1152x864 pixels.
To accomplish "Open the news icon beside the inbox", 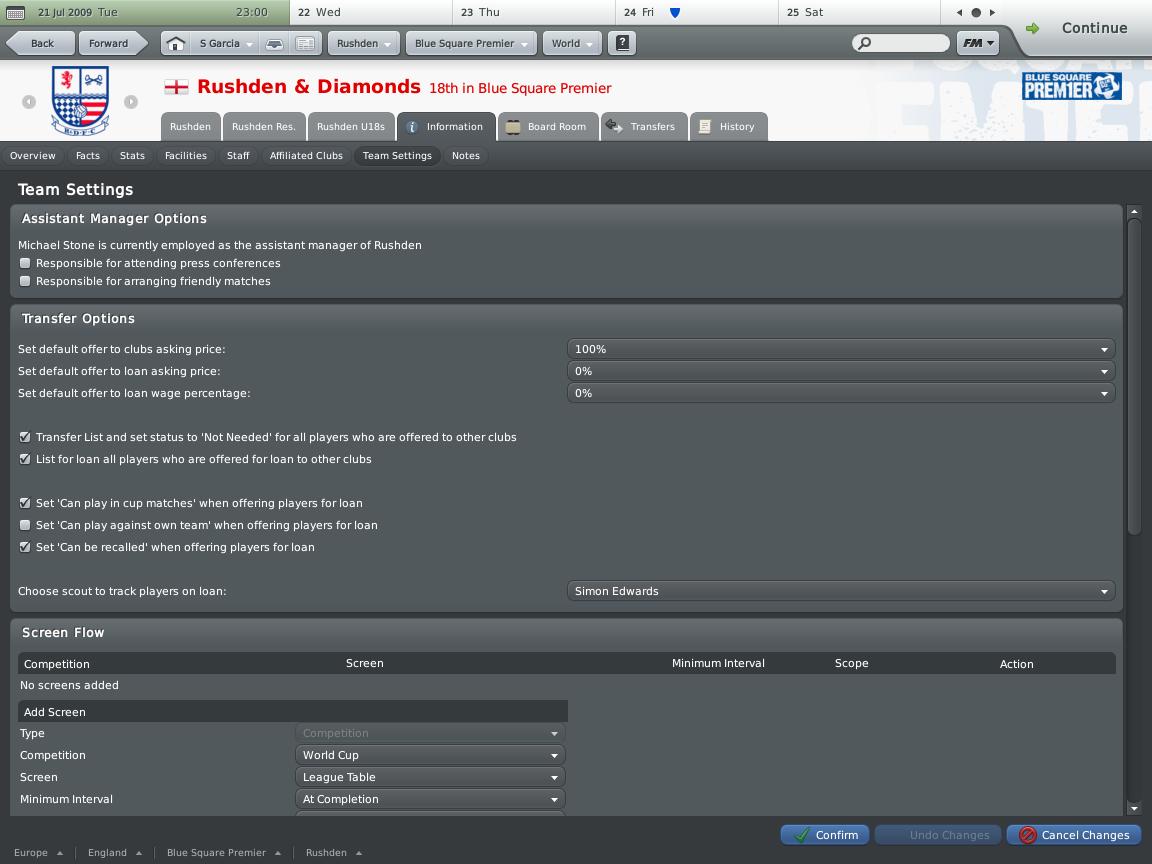I will pos(306,44).
